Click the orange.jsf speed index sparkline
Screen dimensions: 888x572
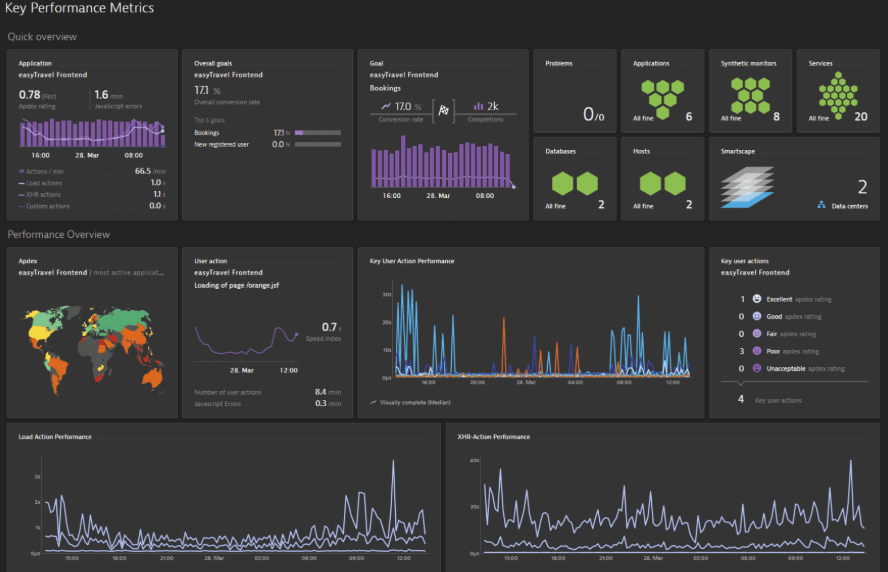(246, 340)
